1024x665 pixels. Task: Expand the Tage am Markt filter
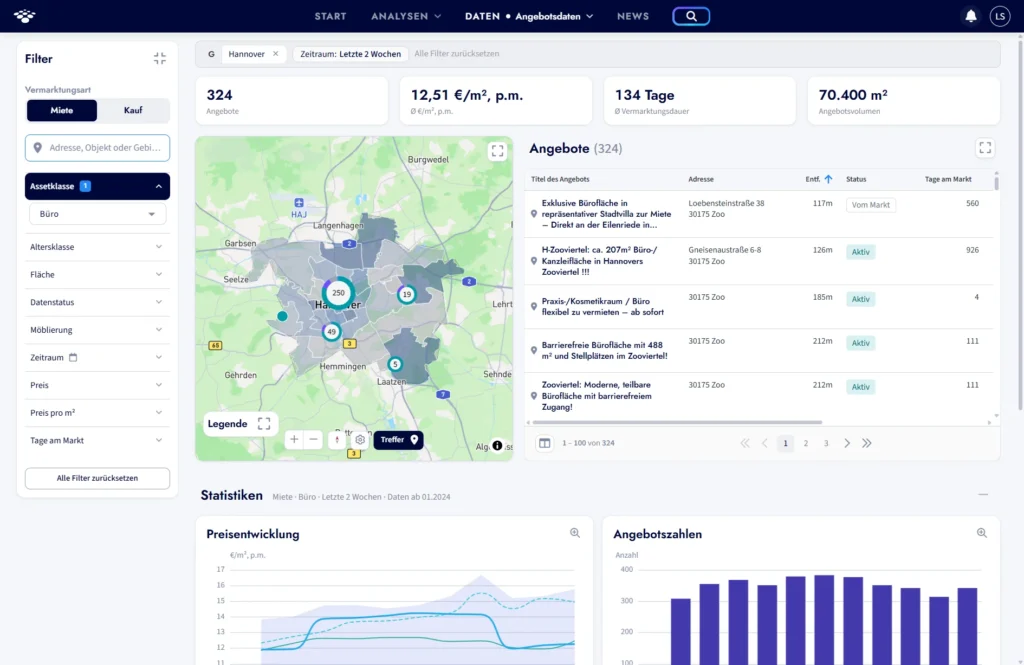(97, 440)
